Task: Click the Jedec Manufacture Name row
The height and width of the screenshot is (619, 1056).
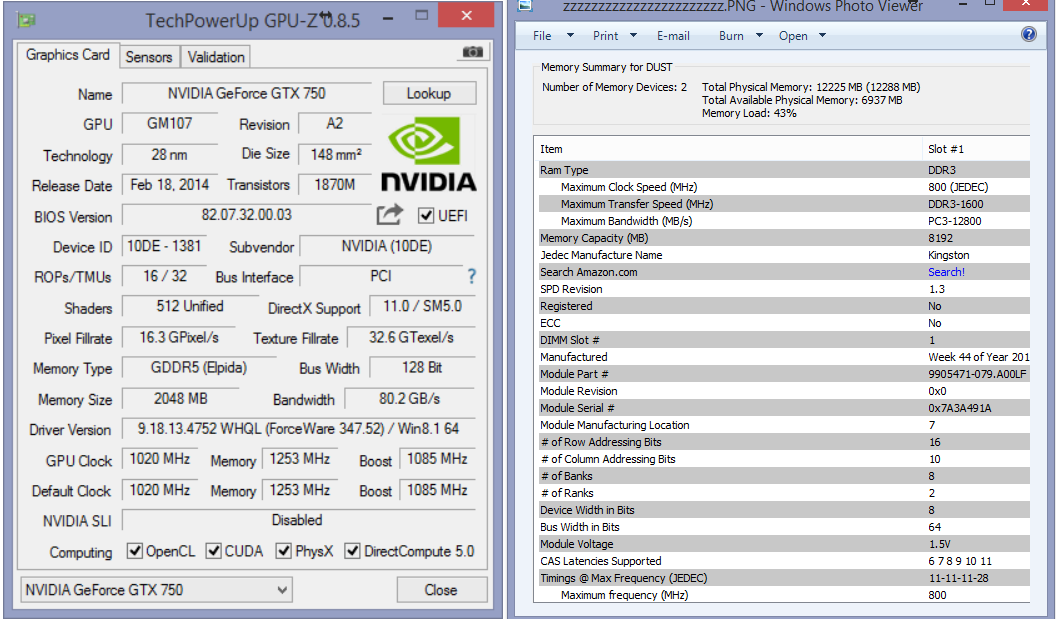Action: [784, 255]
